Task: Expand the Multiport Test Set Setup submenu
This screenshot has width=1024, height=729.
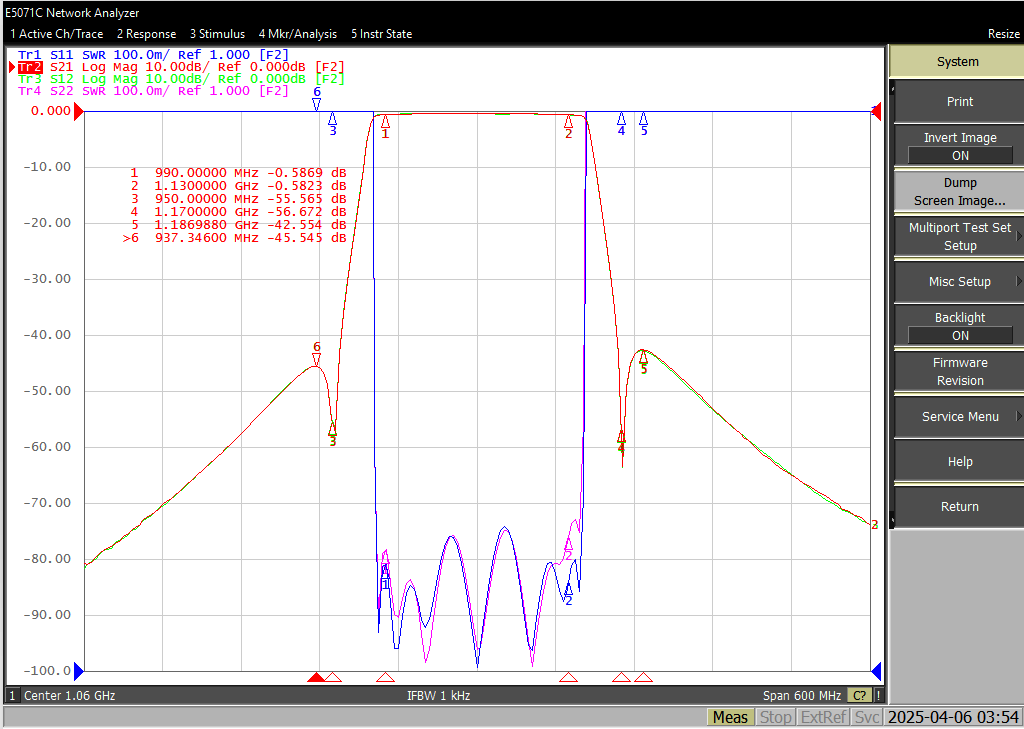Action: pyautogui.click(x=957, y=236)
